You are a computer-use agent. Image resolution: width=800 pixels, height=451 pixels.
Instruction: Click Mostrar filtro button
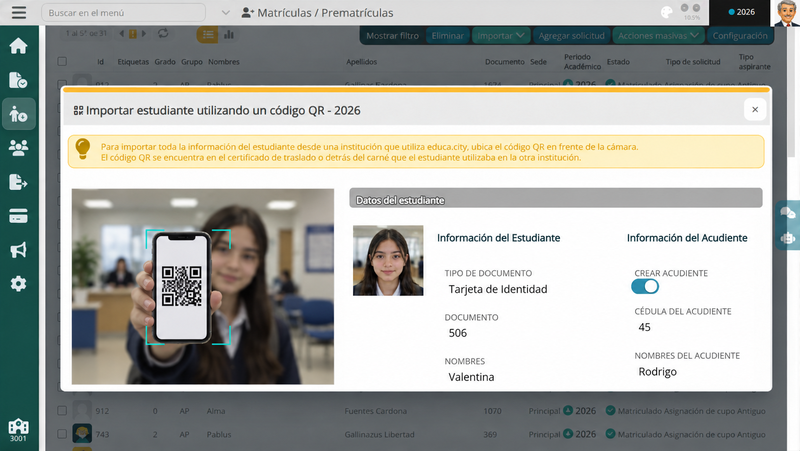pos(392,36)
